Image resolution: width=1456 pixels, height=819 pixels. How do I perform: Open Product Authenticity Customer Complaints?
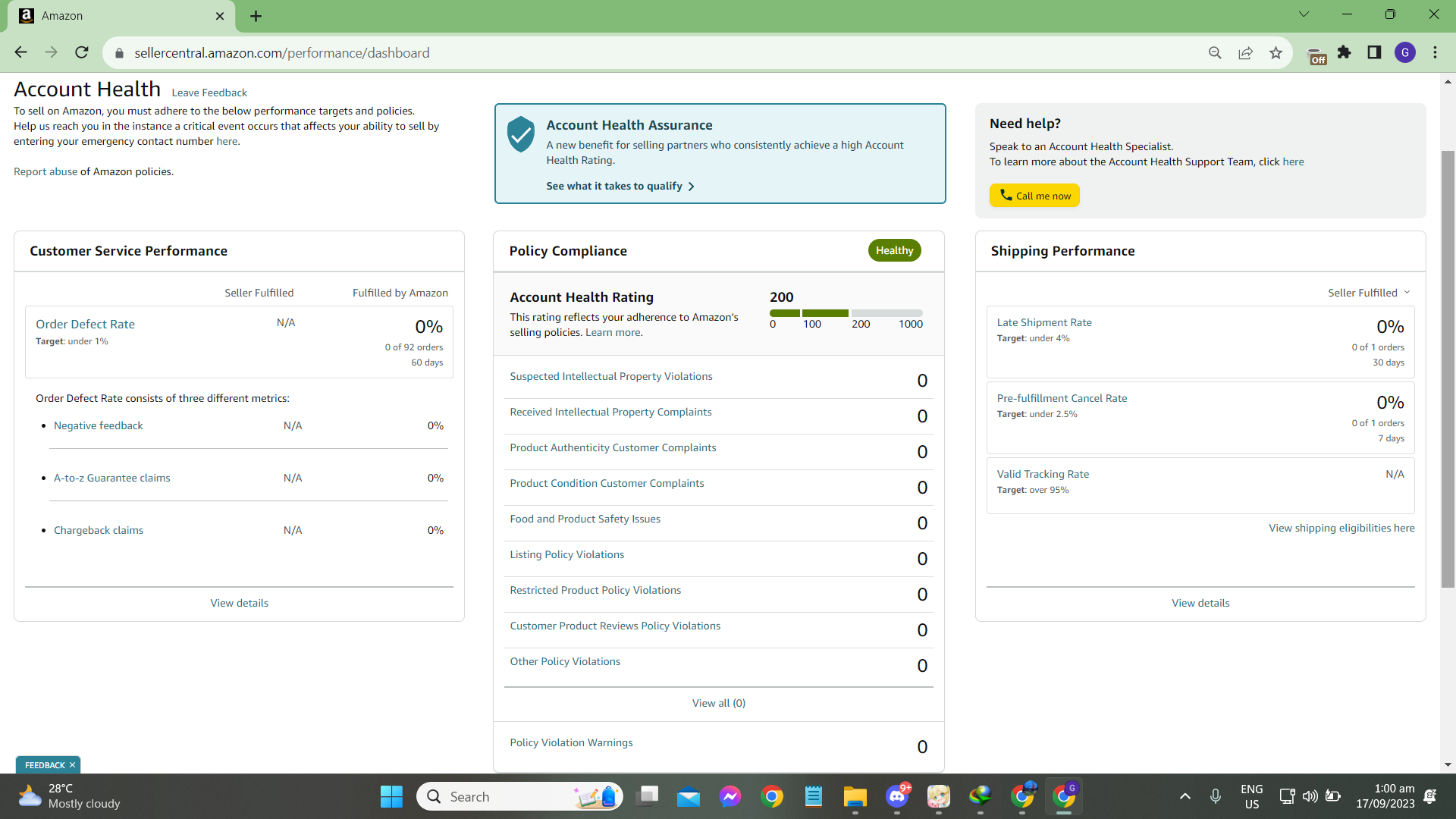point(613,447)
